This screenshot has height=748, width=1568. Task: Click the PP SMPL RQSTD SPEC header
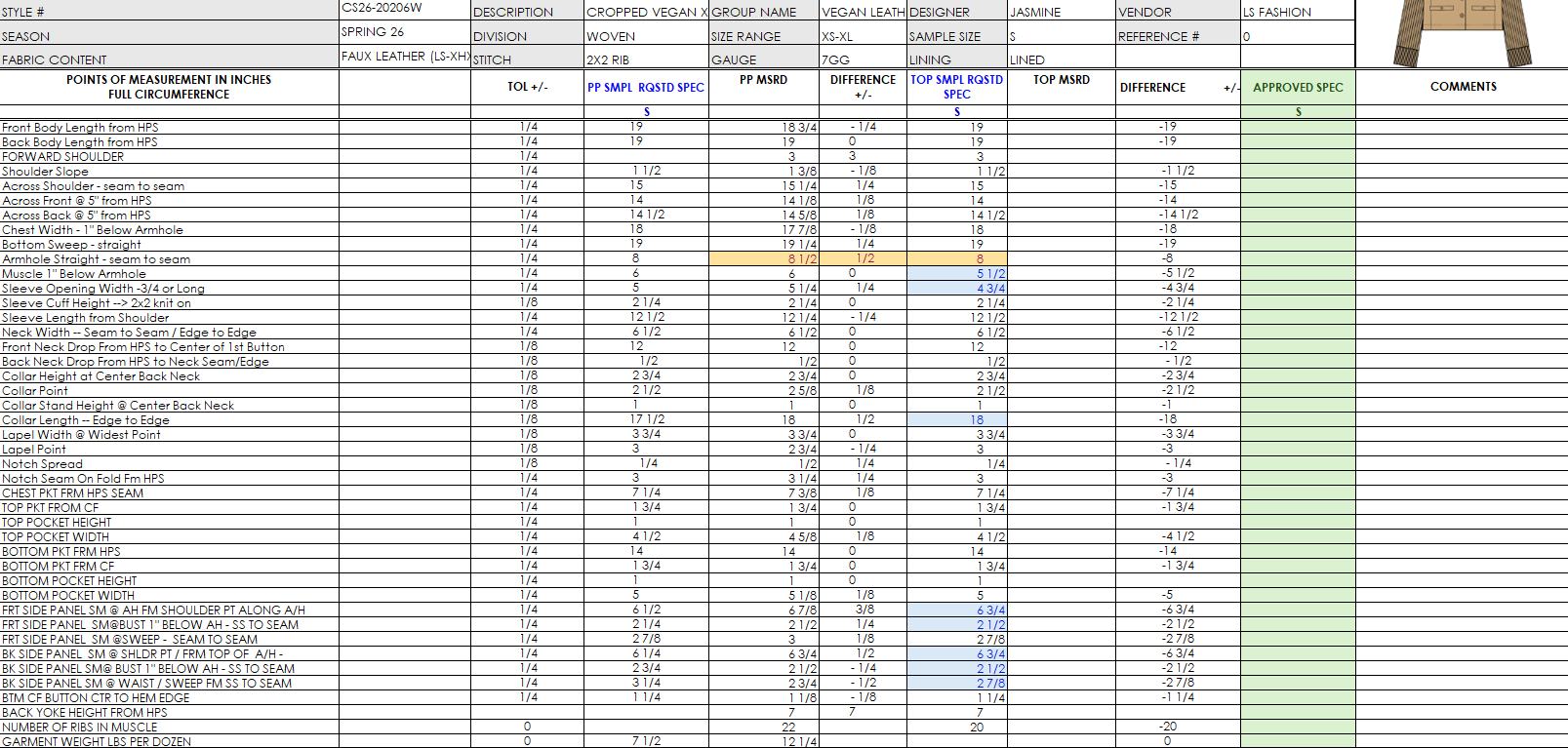tap(646, 87)
